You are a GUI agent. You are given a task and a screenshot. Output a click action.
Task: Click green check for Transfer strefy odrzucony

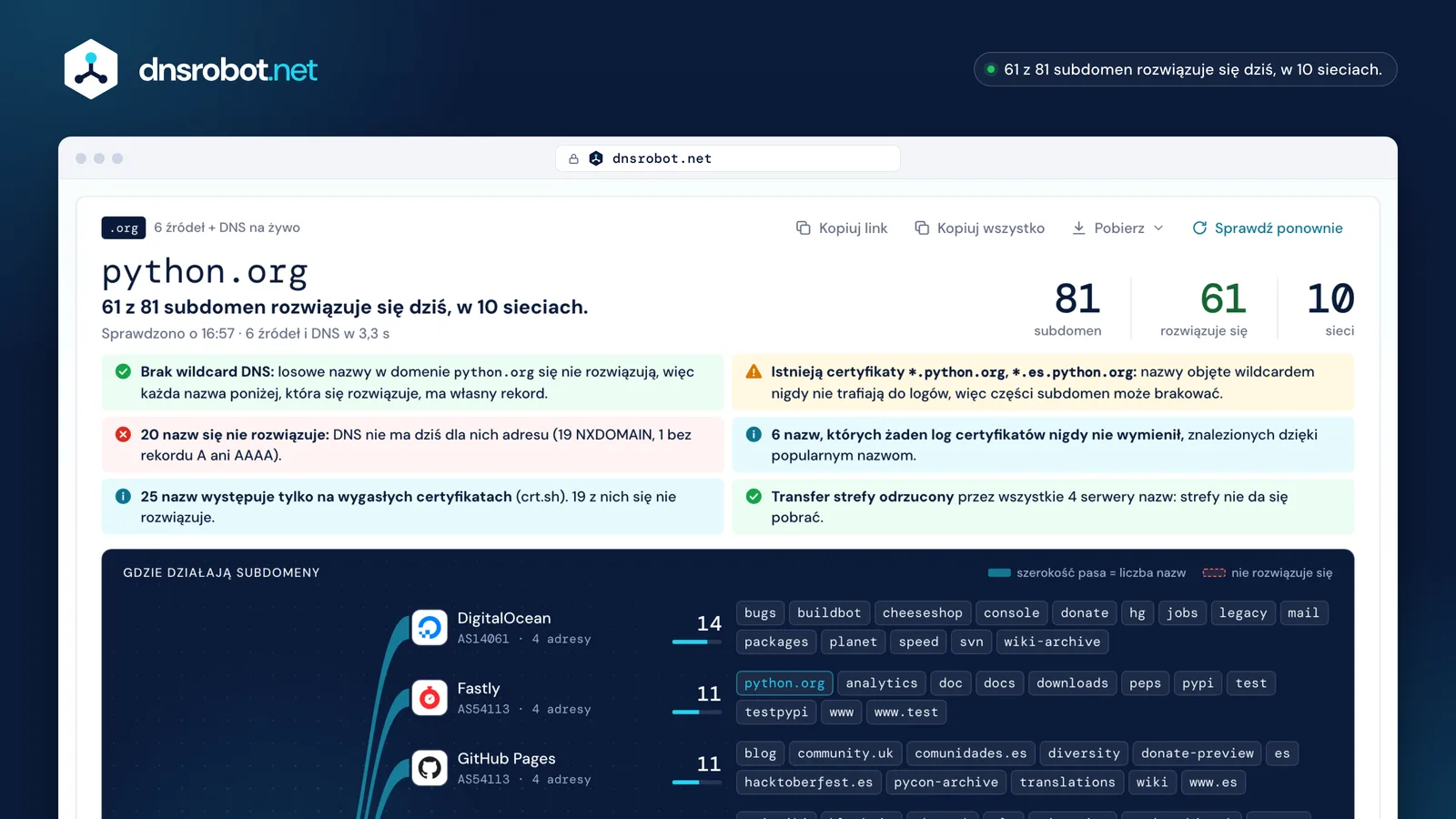point(753,496)
